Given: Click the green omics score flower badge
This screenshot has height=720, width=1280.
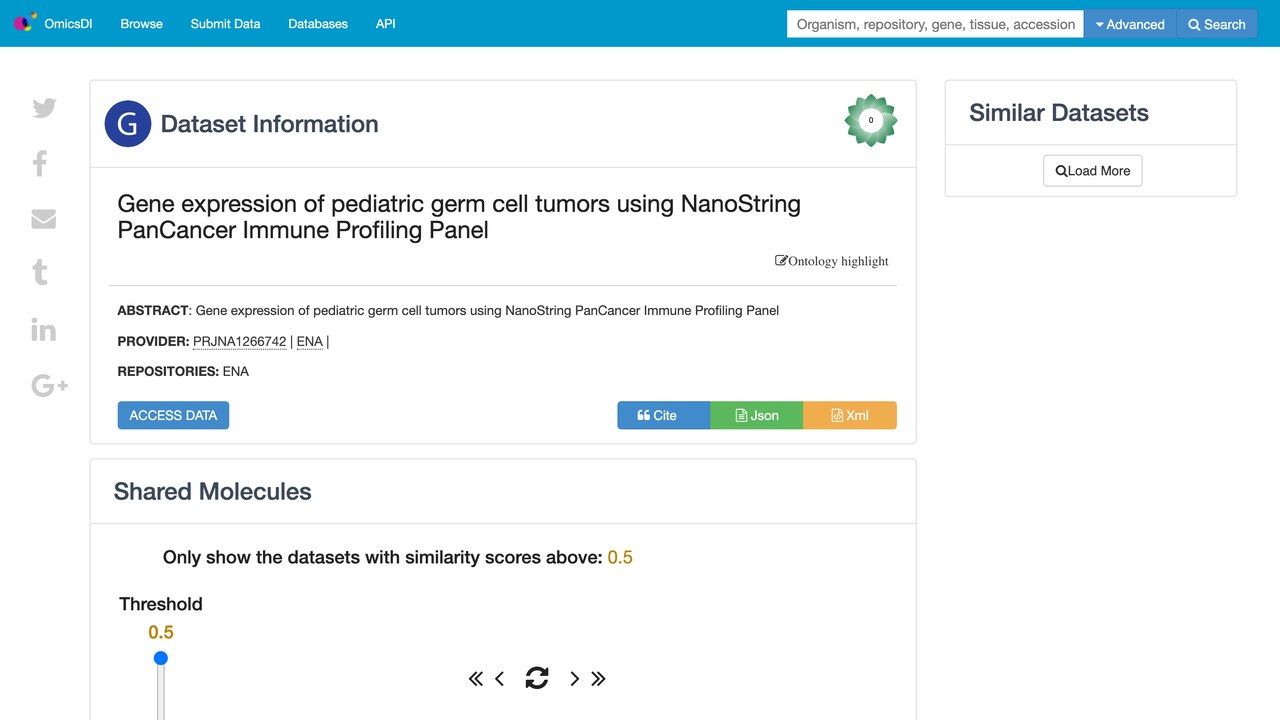Looking at the screenshot, I should click(x=871, y=121).
